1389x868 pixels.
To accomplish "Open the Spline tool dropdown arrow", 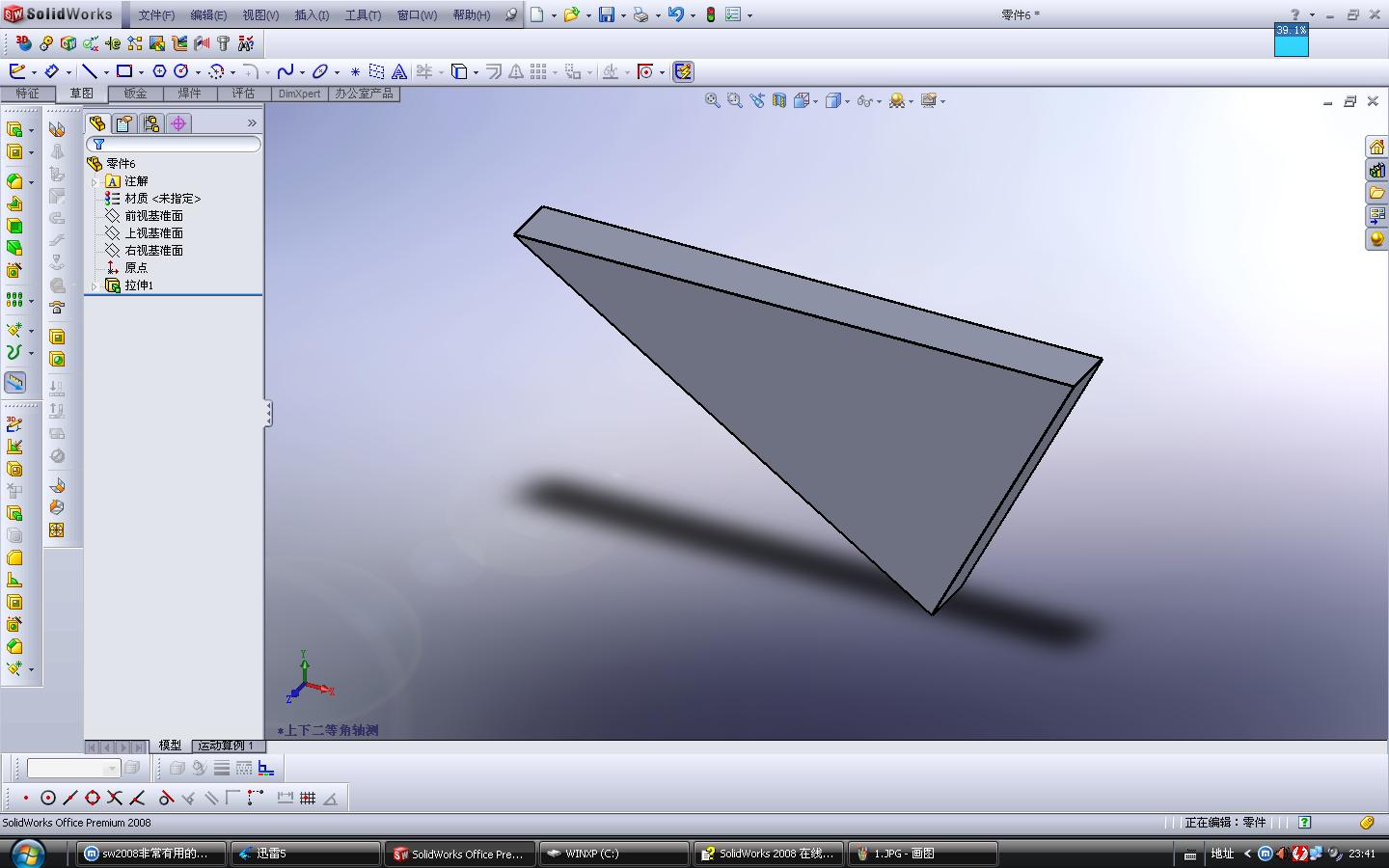I will click(x=302, y=72).
